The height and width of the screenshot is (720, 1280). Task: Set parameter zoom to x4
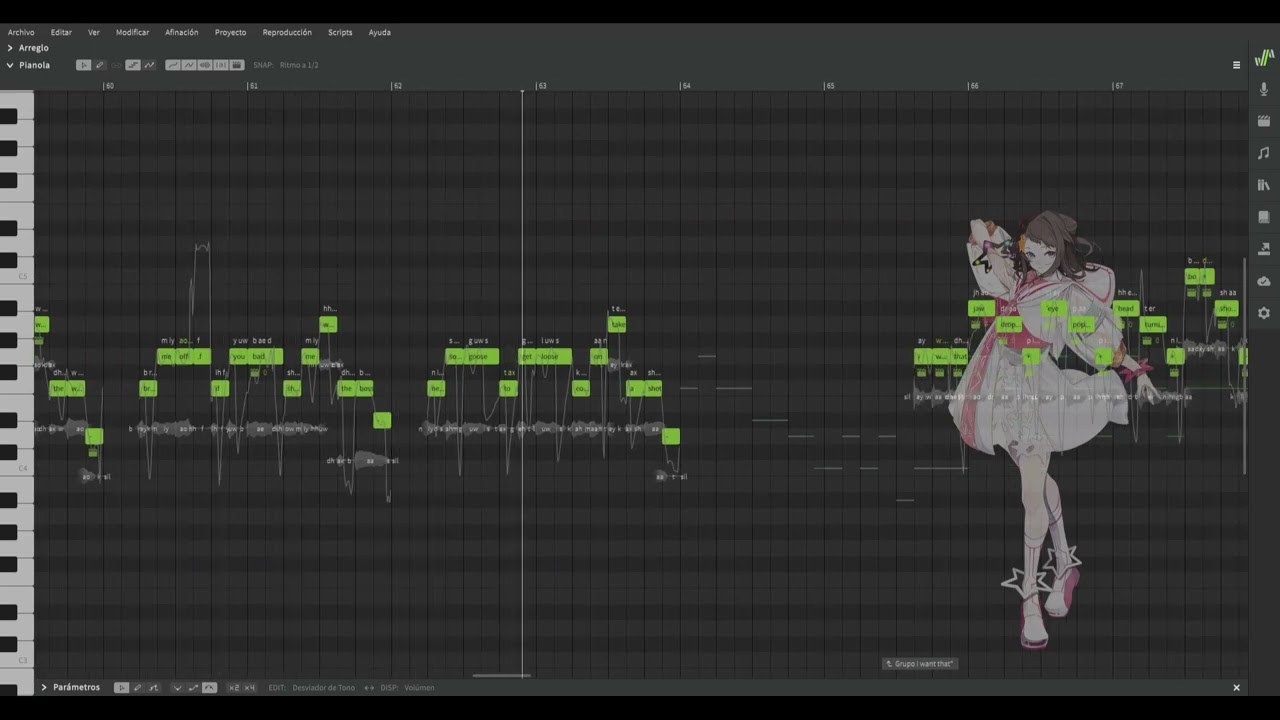click(x=250, y=688)
